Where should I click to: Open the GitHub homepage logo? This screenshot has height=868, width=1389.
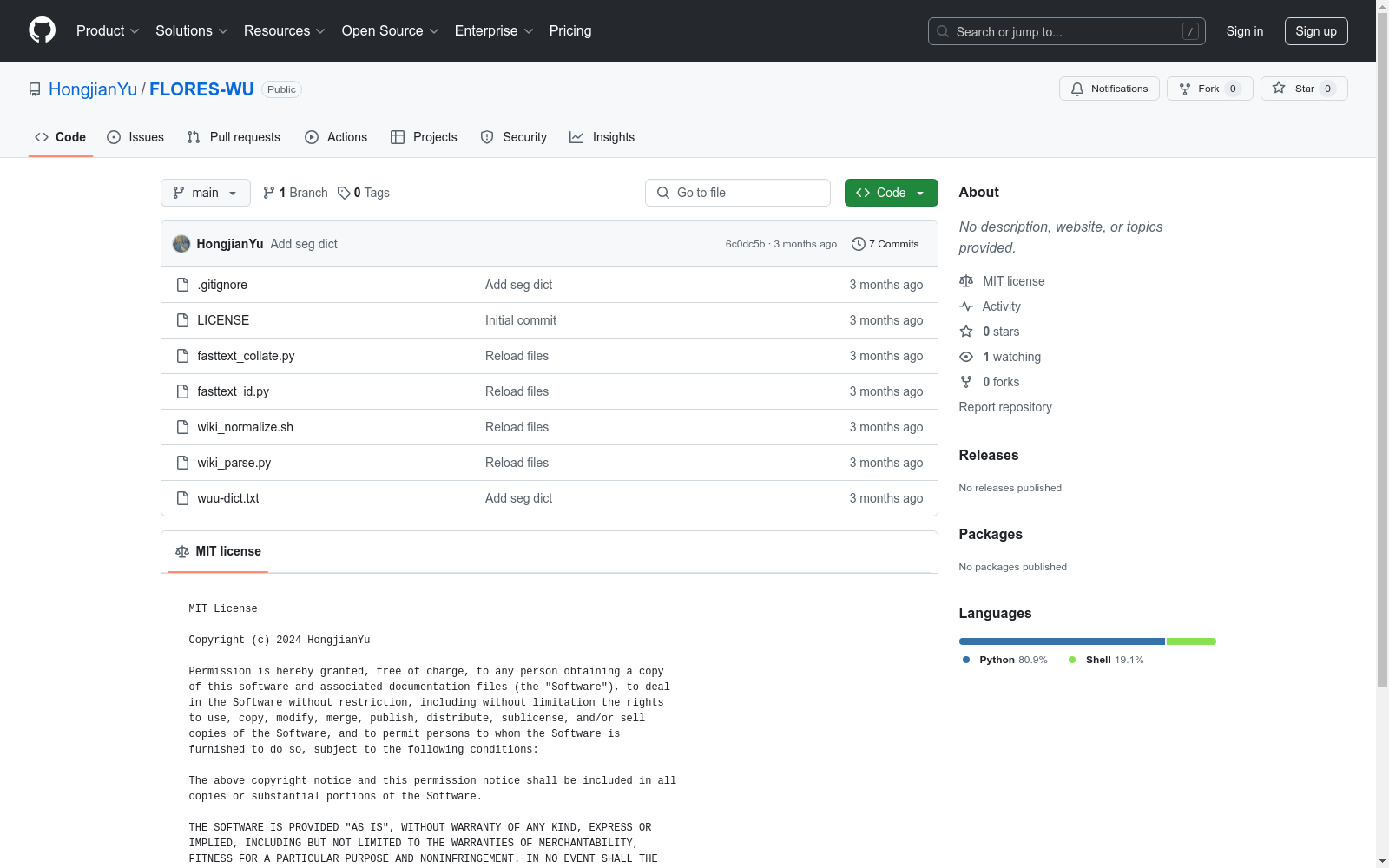coord(42,30)
